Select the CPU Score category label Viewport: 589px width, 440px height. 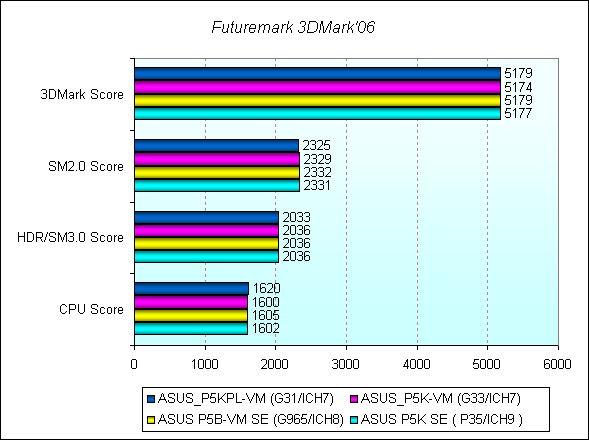coord(91,309)
